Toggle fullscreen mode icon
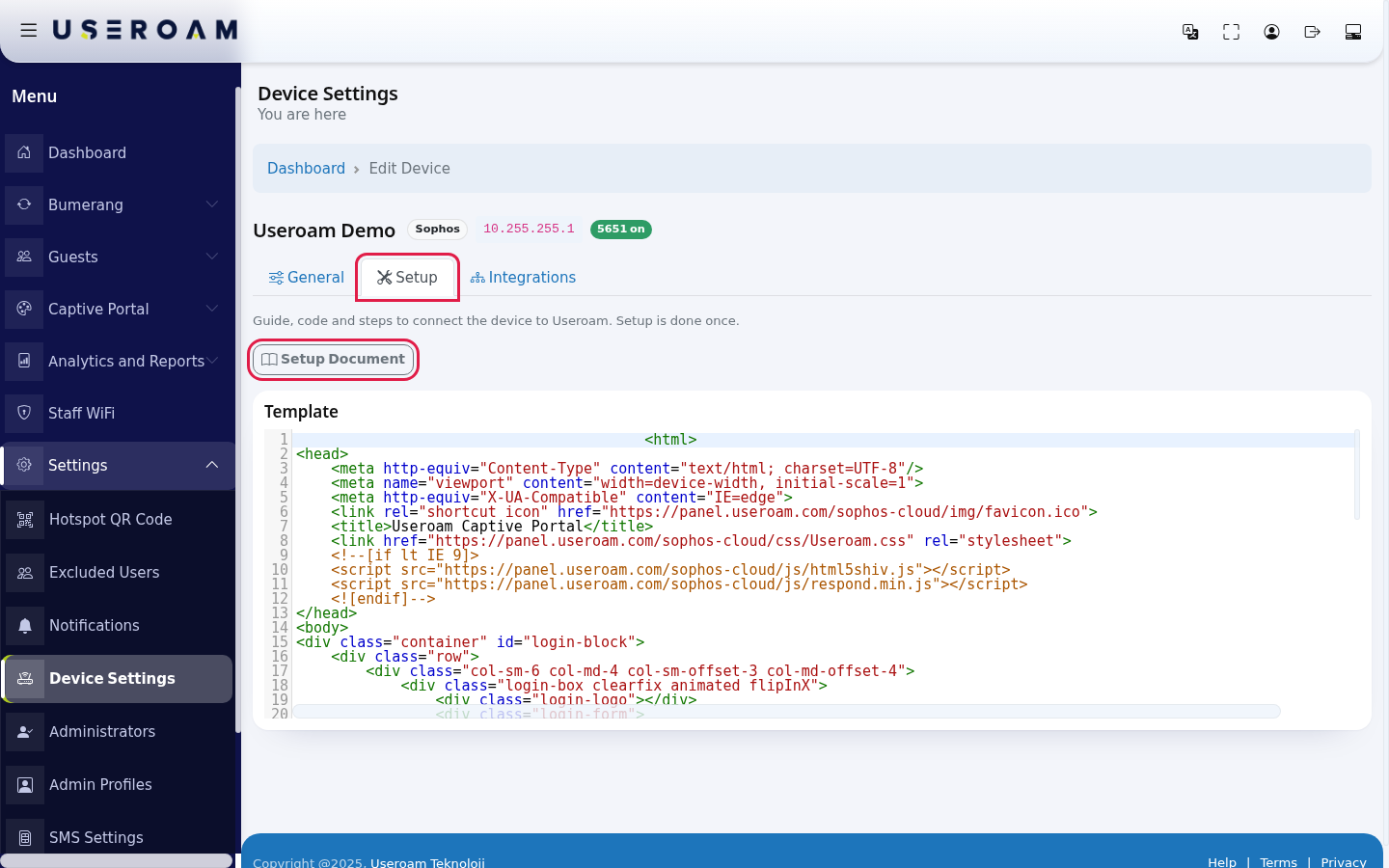Viewport: 1389px width, 868px height. (1231, 32)
